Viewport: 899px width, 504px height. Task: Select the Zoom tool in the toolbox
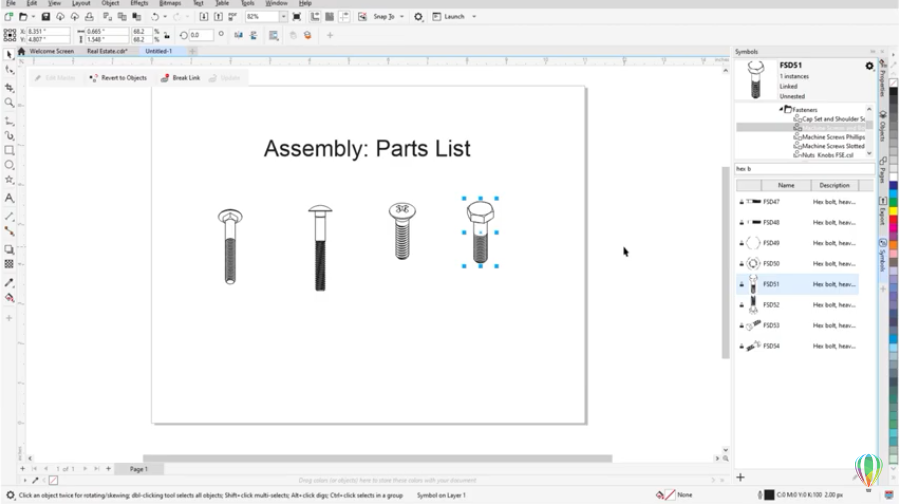(9, 103)
